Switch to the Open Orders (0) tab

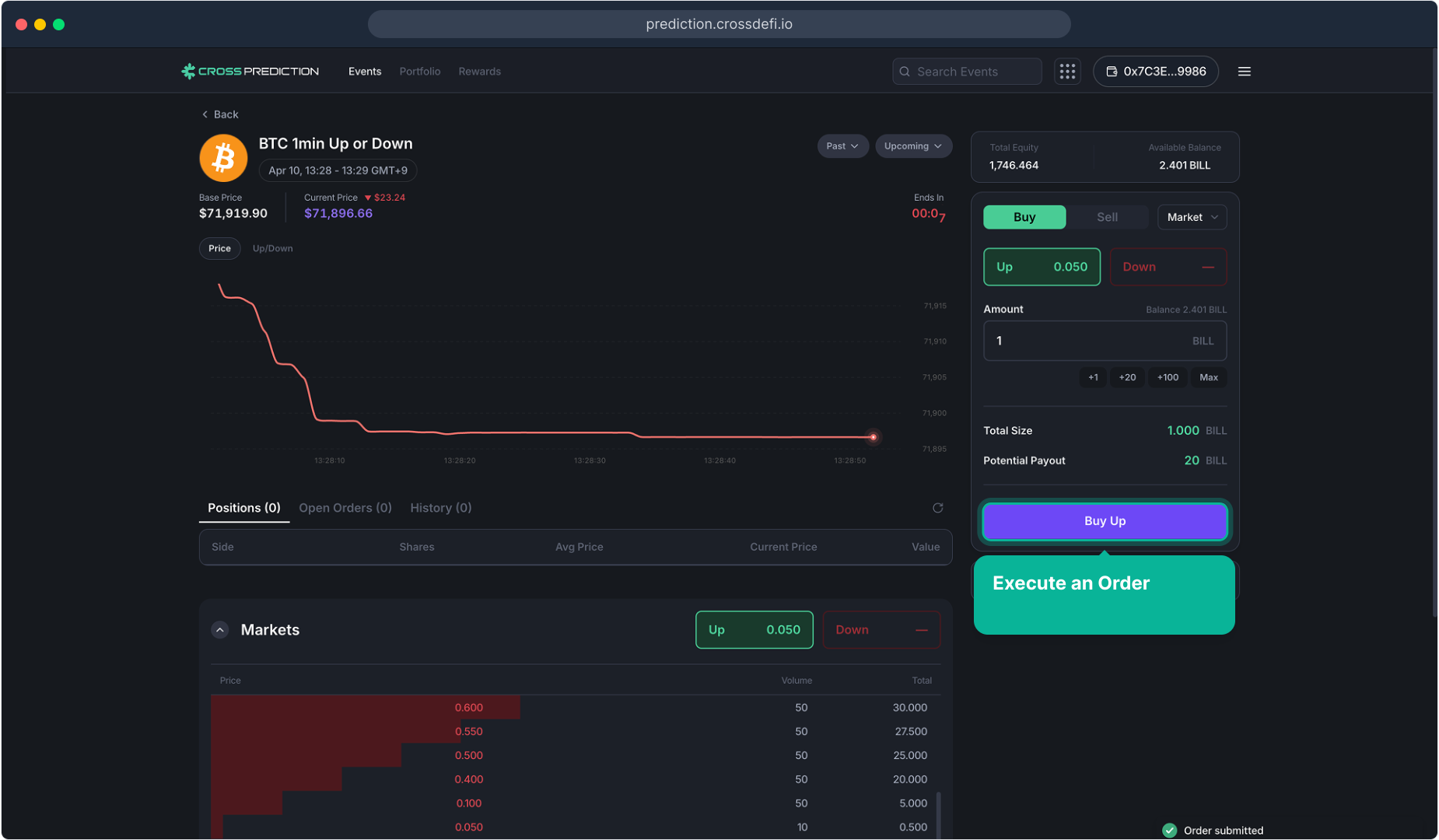pyautogui.click(x=345, y=508)
